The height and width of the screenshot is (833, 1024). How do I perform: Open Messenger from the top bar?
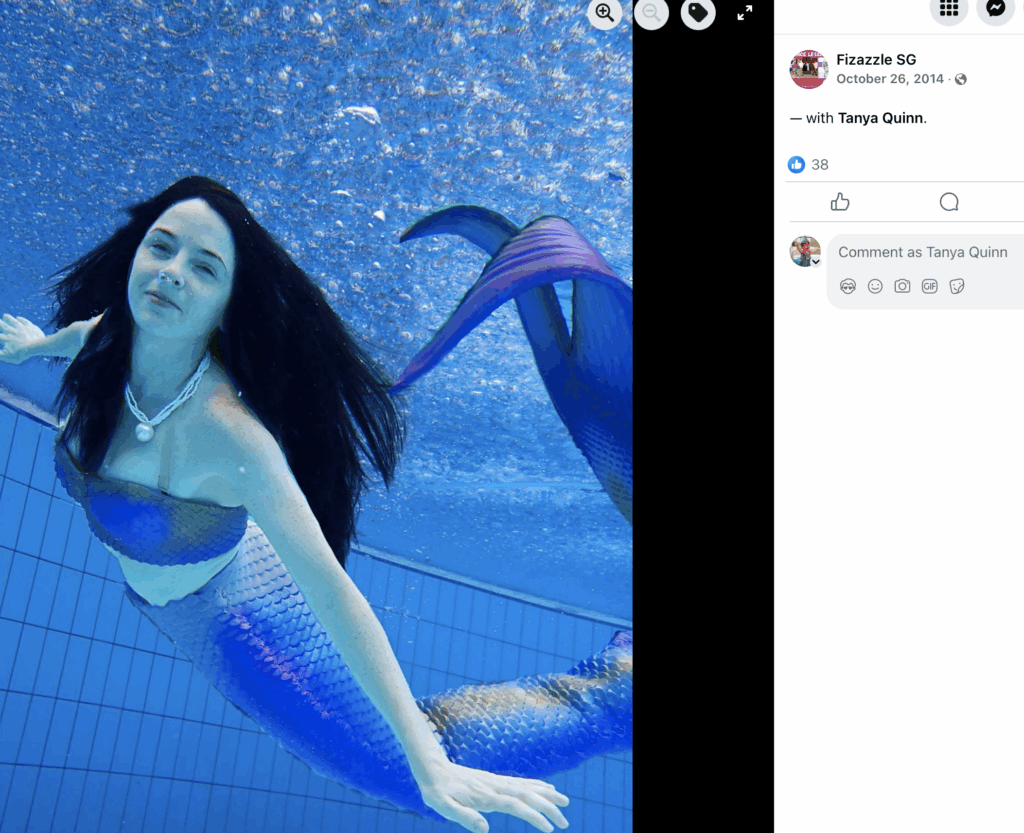click(996, 8)
